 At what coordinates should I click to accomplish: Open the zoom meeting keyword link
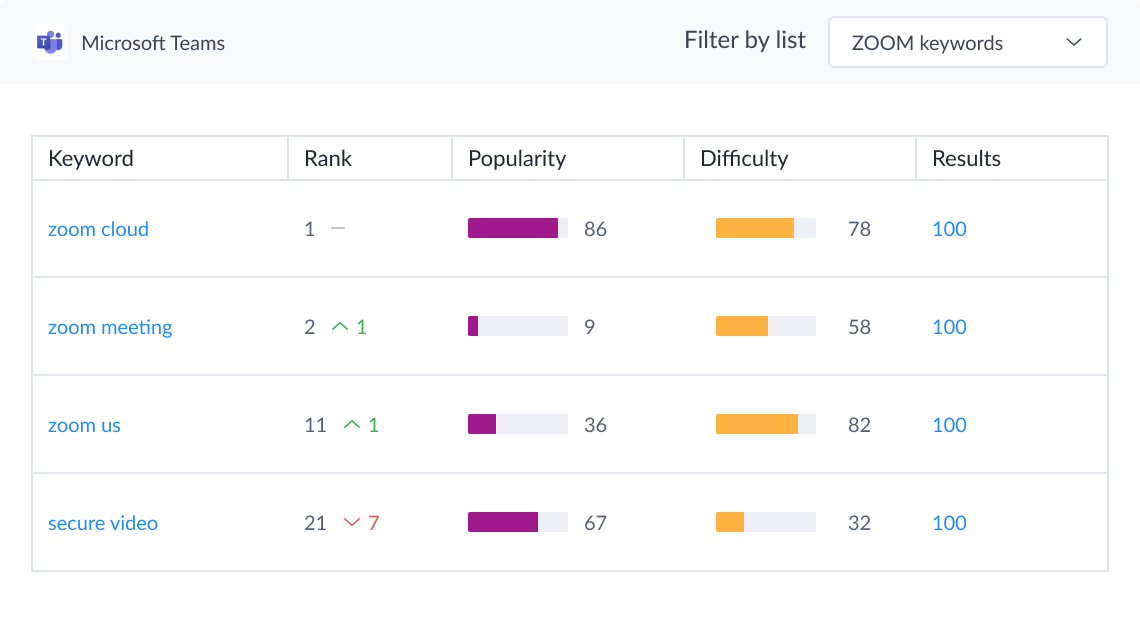tap(110, 327)
